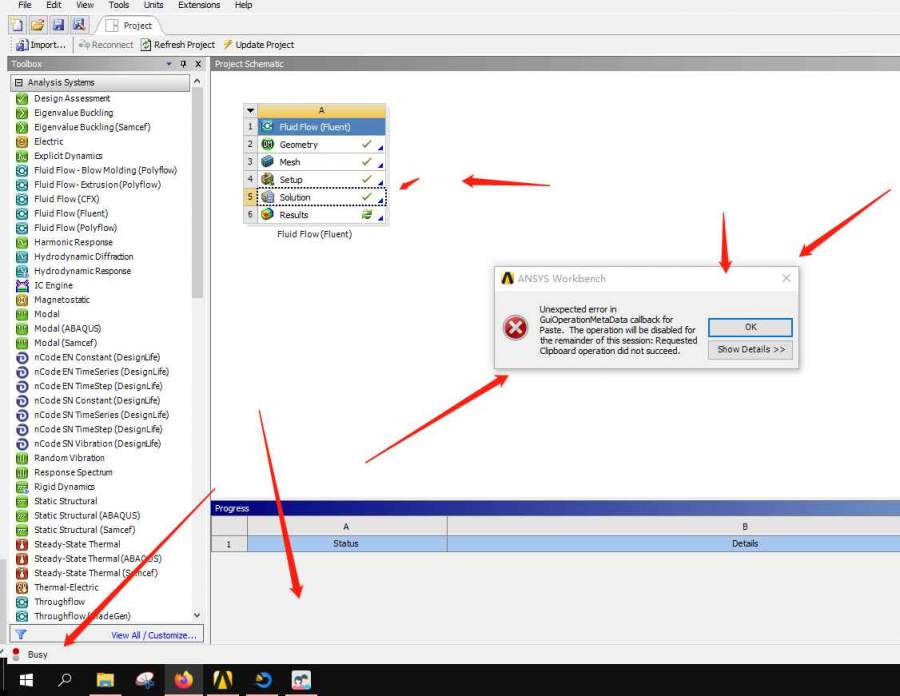Click Show Details in the error dialog
This screenshot has width=900, height=696.
point(750,350)
